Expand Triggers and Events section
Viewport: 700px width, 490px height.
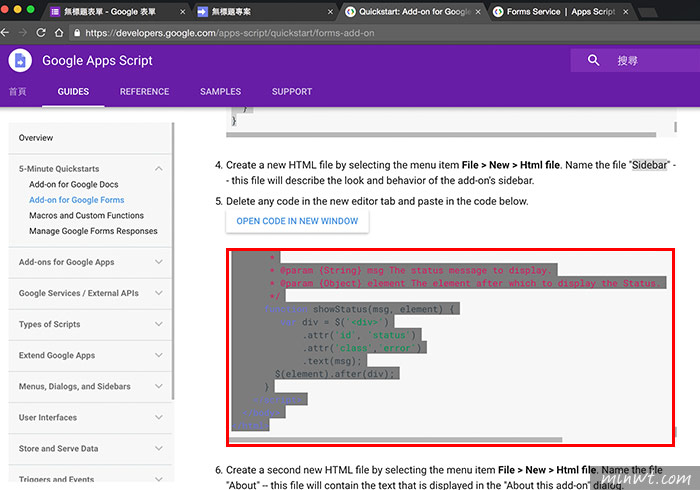(158, 479)
